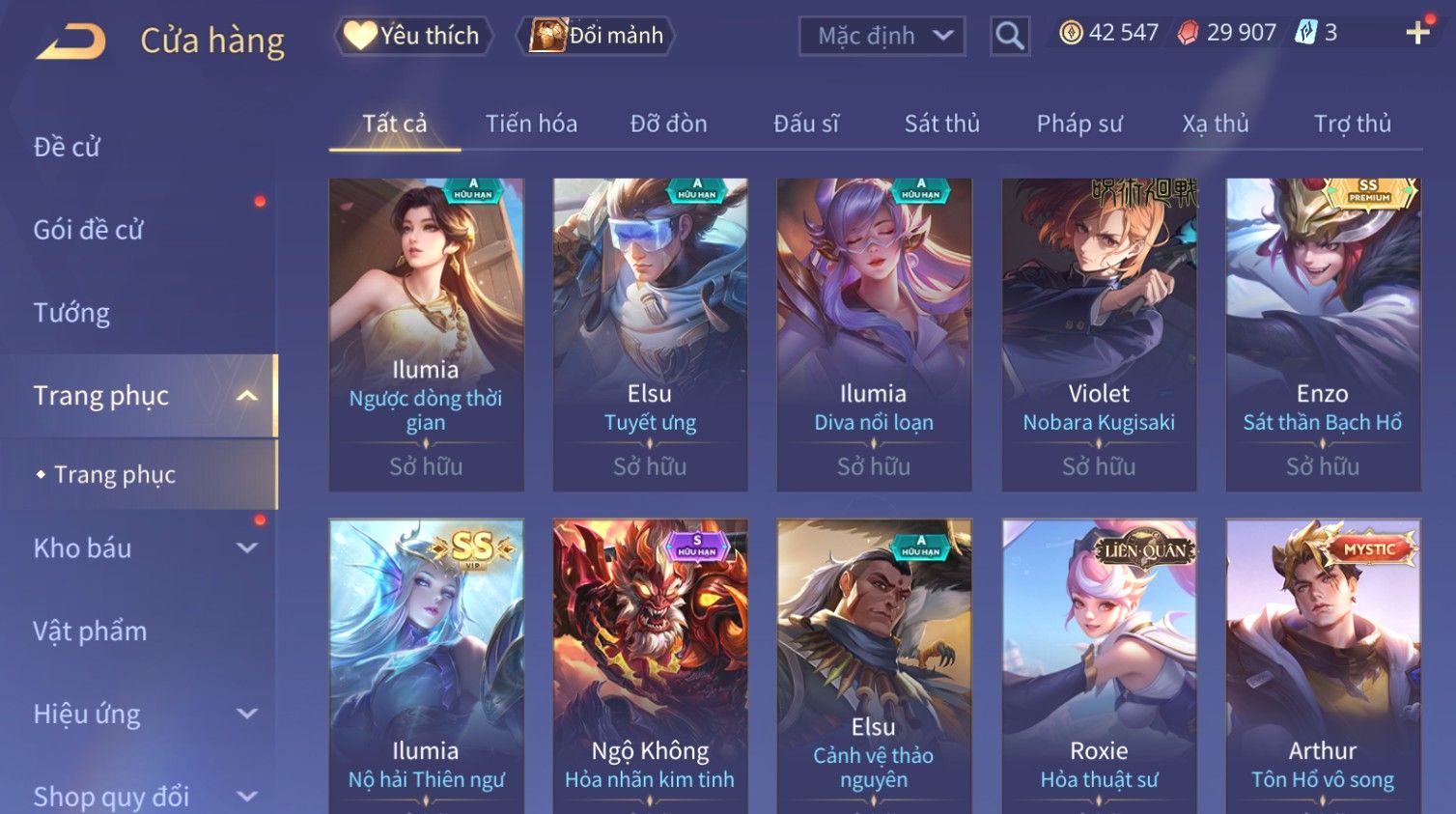Open the search magnifier icon
The height and width of the screenshot is (814, 1456).
(x=1010, y=36)
